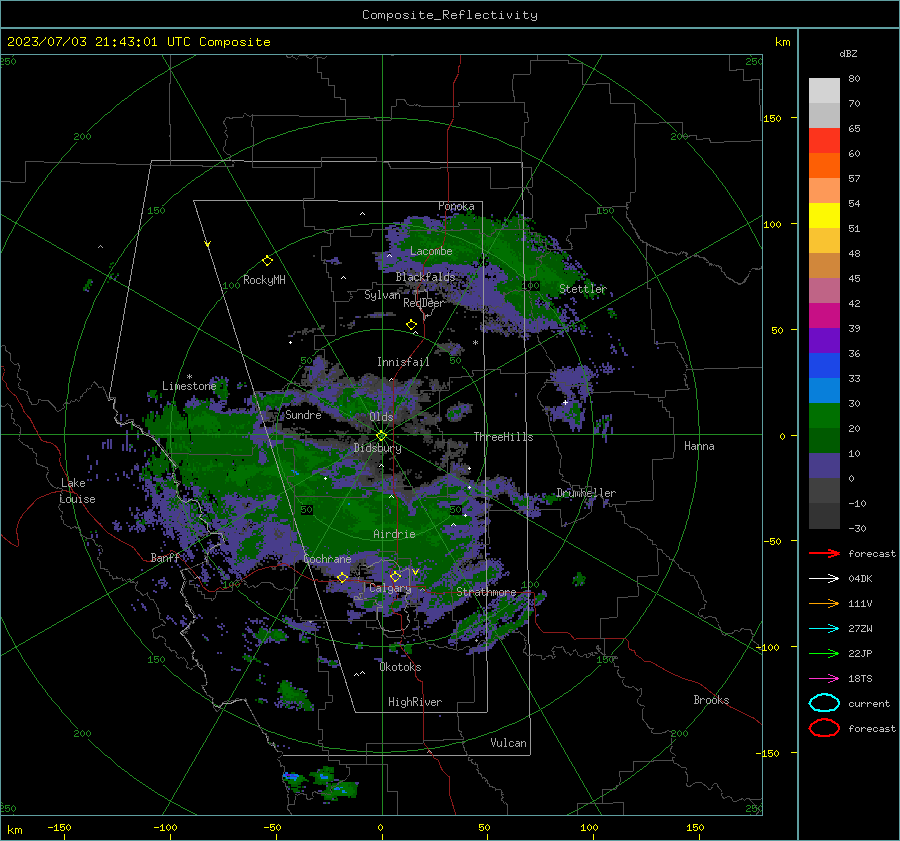
Task: Click the Vulcan city label
Action: coord(509,743)
